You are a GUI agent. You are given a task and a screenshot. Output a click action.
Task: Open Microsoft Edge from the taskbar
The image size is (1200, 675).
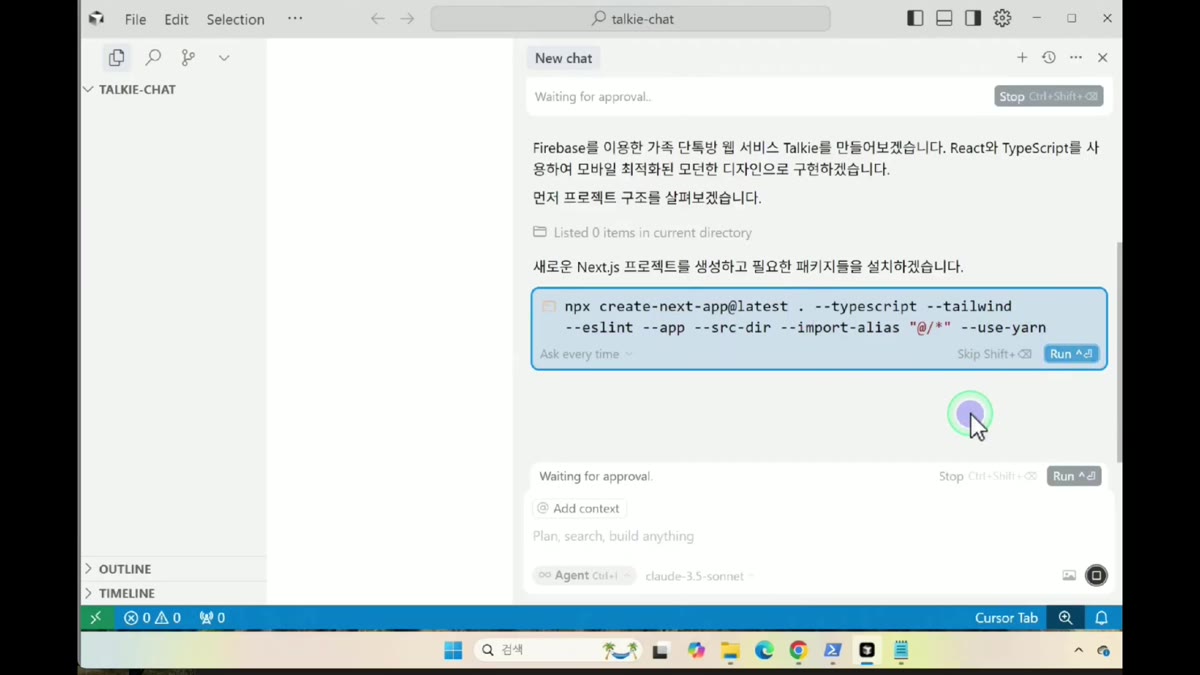(764, 651)
